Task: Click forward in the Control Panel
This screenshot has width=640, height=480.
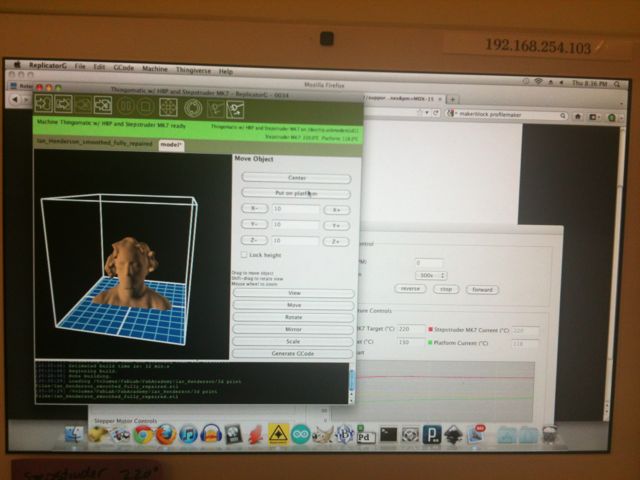Action: tap(482, 289)
